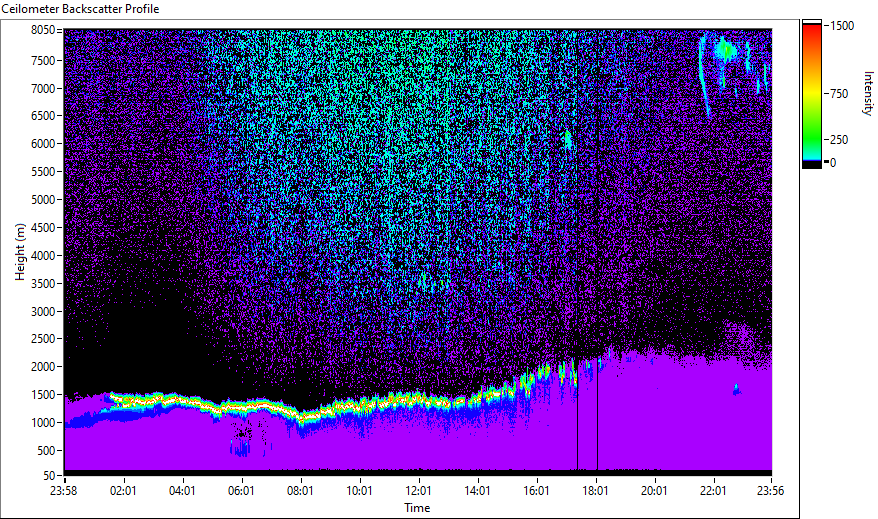The image size is (878, 519).
Task: Click the 7500 height tick label
Action: (x=43, y=60)
